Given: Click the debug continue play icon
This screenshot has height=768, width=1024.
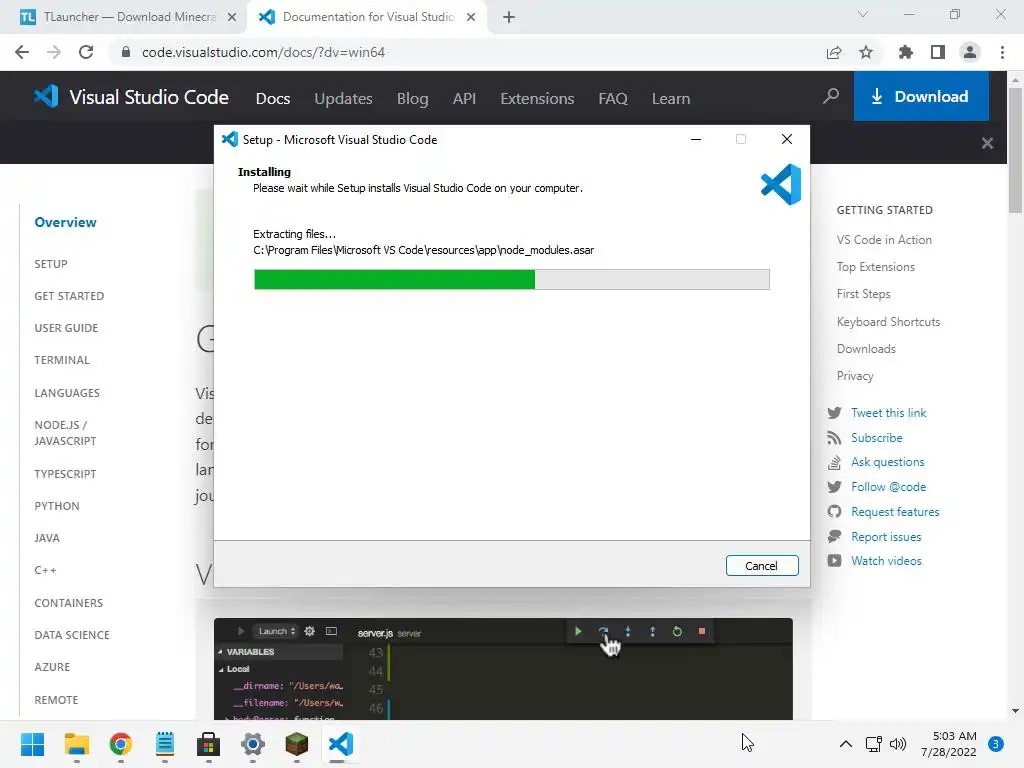Looking at the screenshot, I should (578, 631).
